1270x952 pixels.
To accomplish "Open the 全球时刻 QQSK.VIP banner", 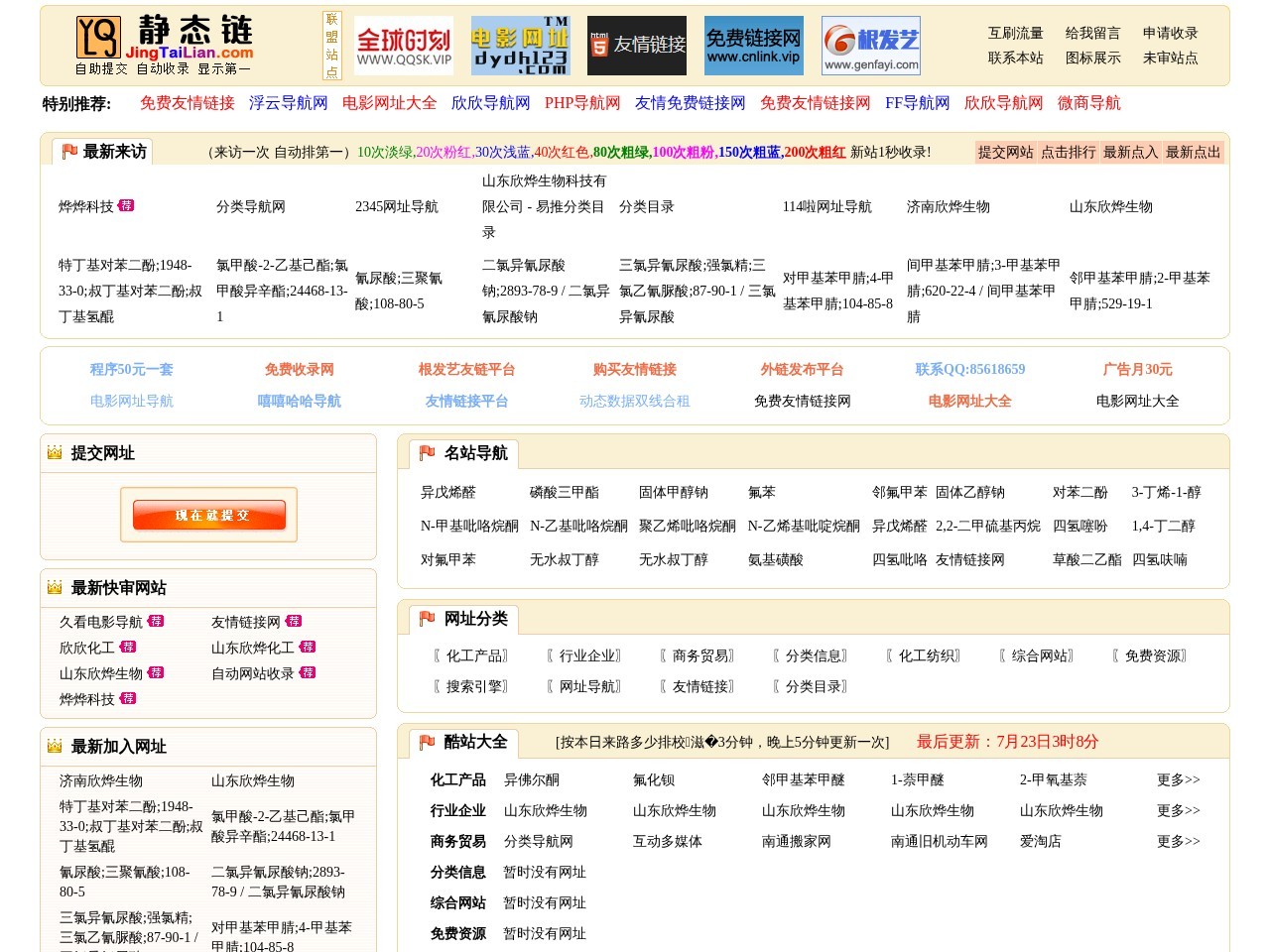I will [404, 46].
